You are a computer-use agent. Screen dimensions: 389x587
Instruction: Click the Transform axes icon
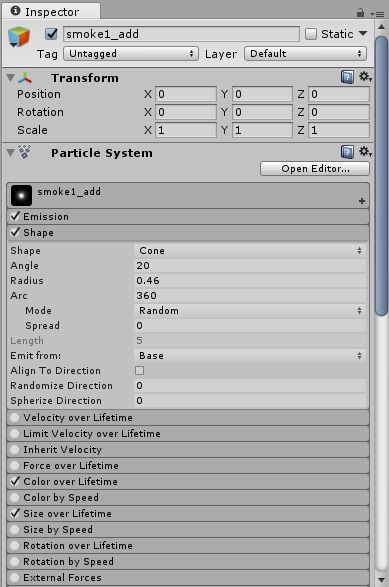(x=25, y=78)
